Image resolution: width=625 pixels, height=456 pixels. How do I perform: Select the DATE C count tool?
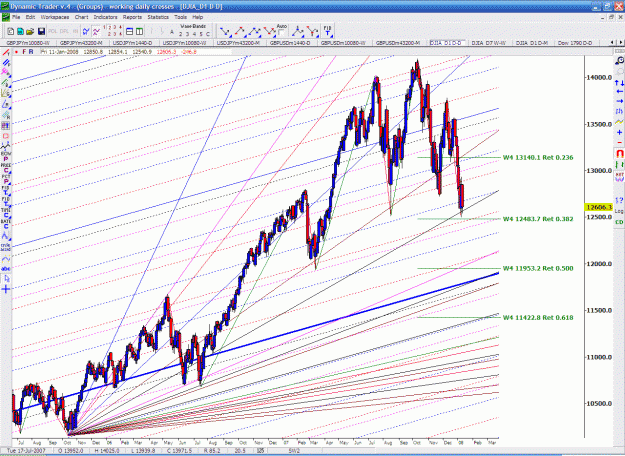6,224
